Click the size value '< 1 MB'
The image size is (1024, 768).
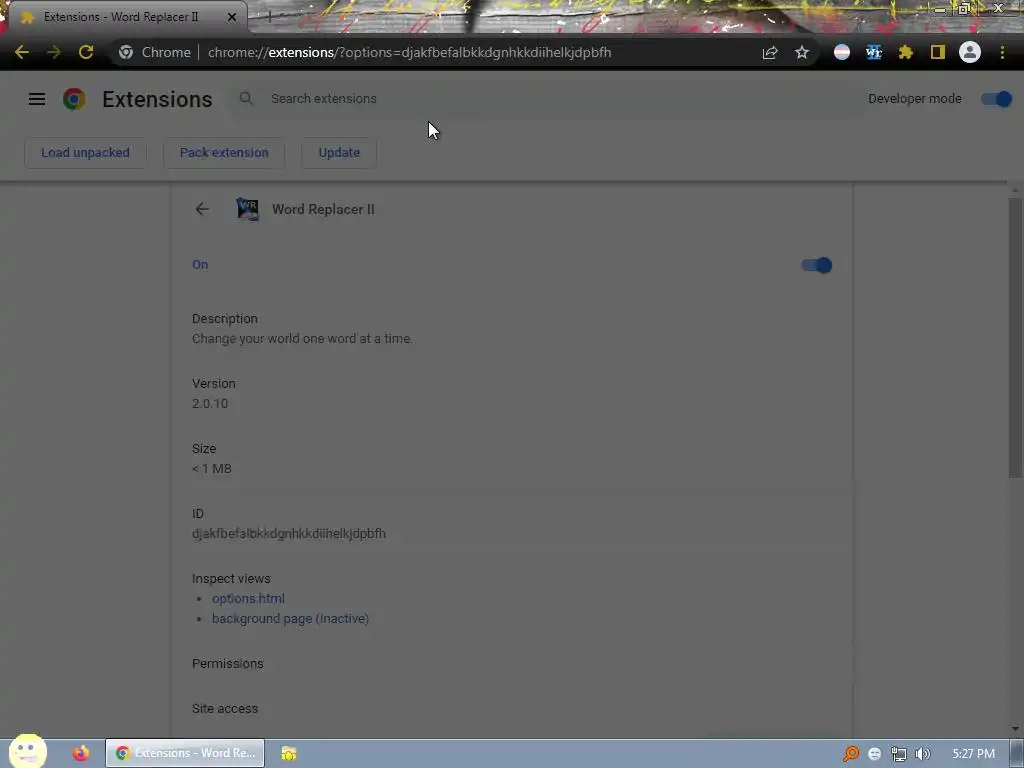pos(212,469)
